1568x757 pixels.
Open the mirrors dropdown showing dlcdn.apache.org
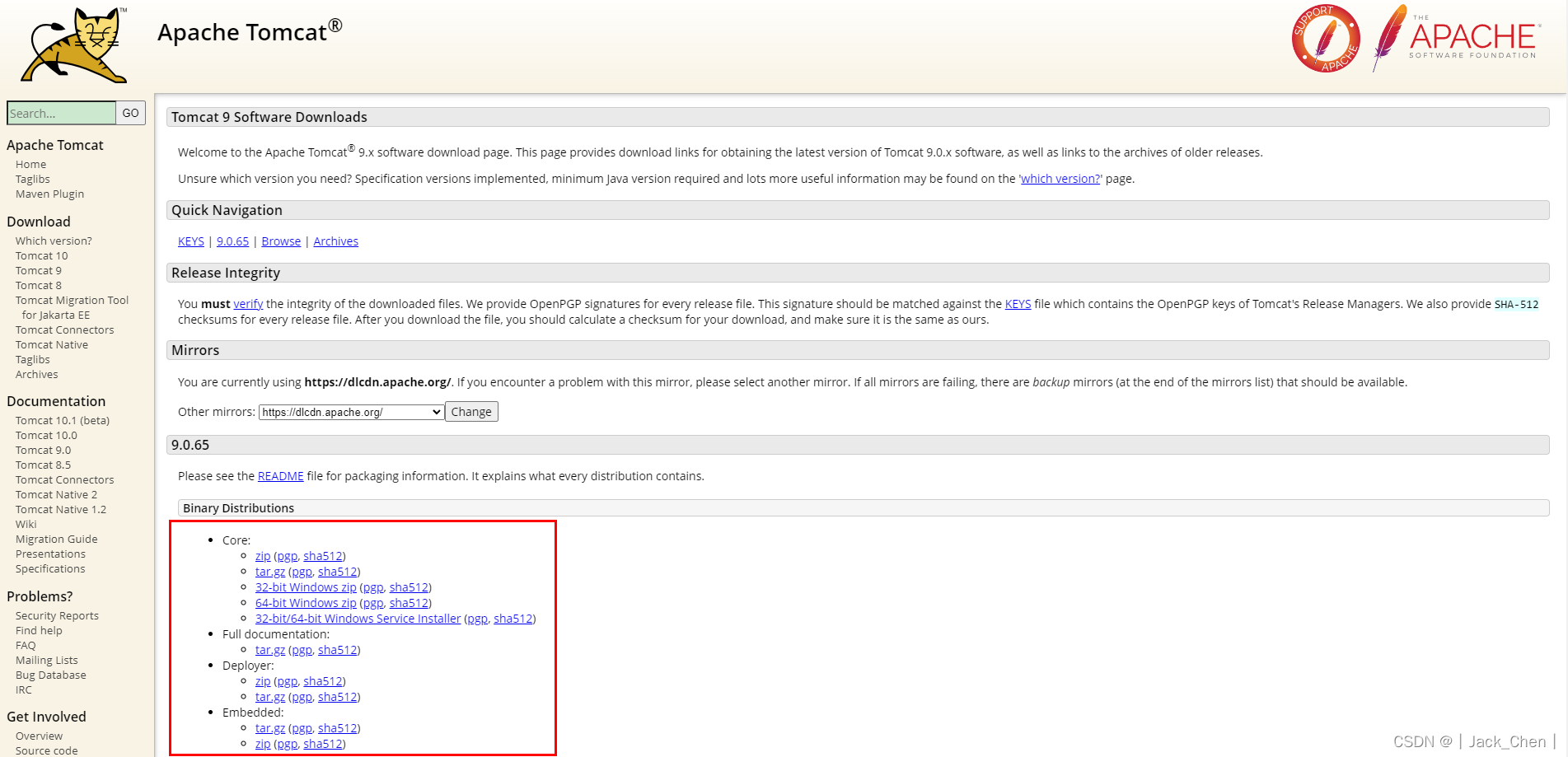tap(352, 412)
